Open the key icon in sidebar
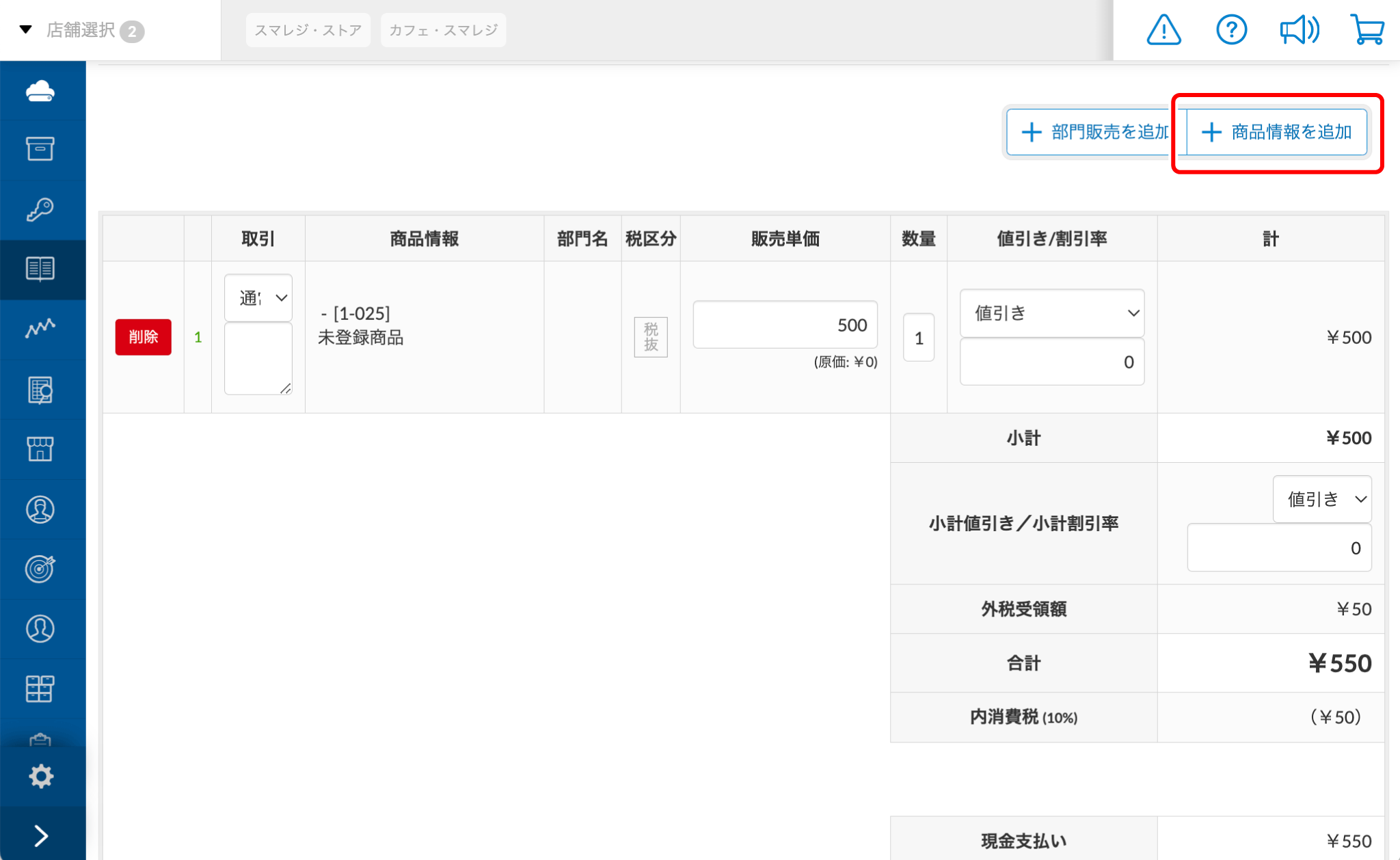Screen dimensions: 1400x860 pos(40,210)
